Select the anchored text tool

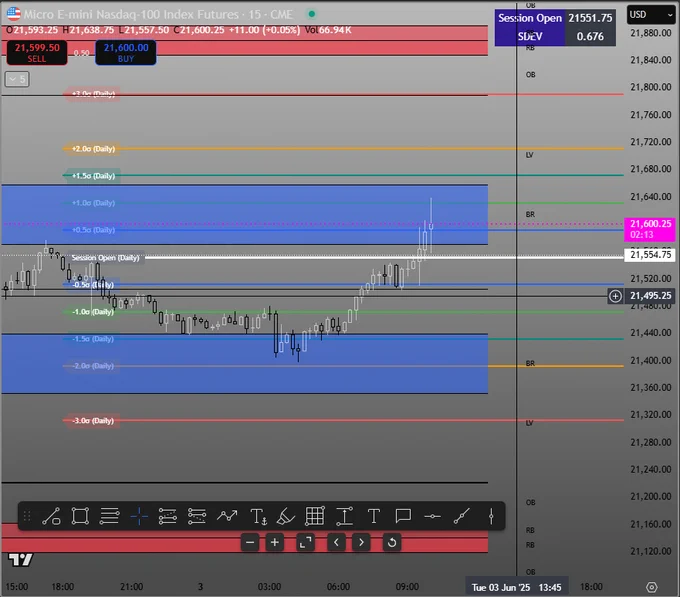258,516
